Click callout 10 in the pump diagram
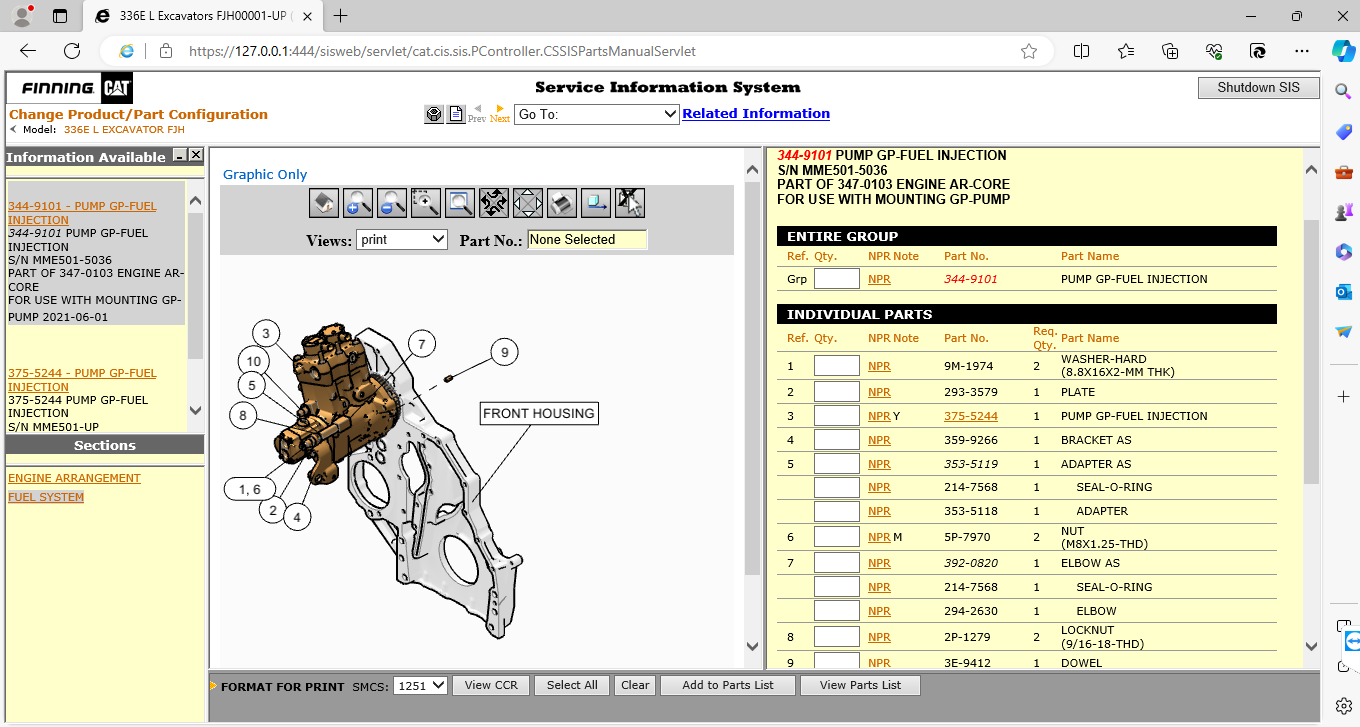The width and height of the screenshot is (1360, 727). coord(254,362)
